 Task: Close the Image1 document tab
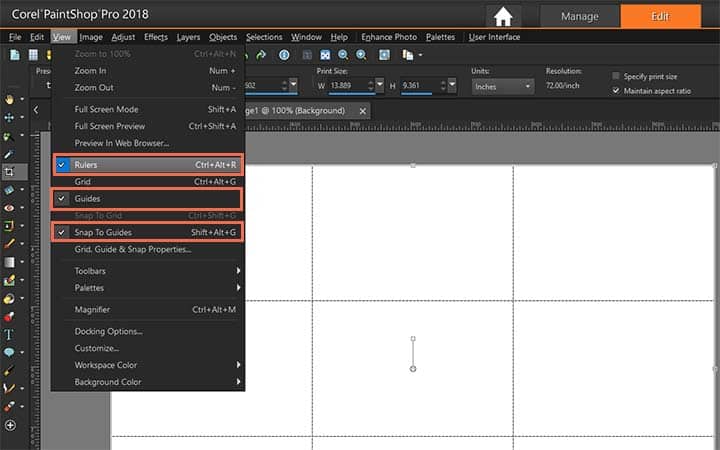tap(363, 111)
